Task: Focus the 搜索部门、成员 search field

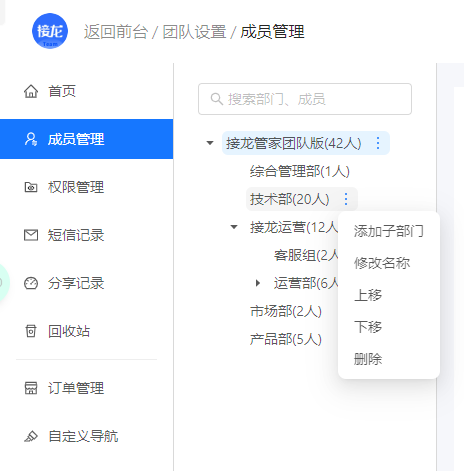Action: [x=305, y=99]
